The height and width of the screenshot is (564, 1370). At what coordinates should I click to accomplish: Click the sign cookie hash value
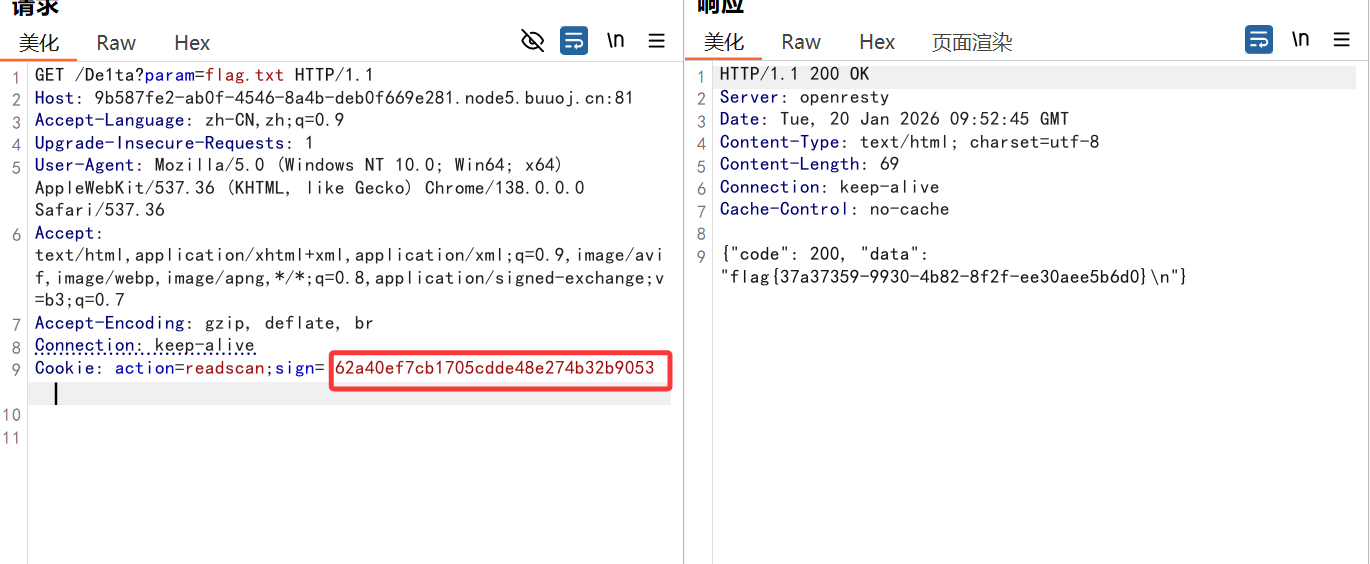(x=495, y=368)
